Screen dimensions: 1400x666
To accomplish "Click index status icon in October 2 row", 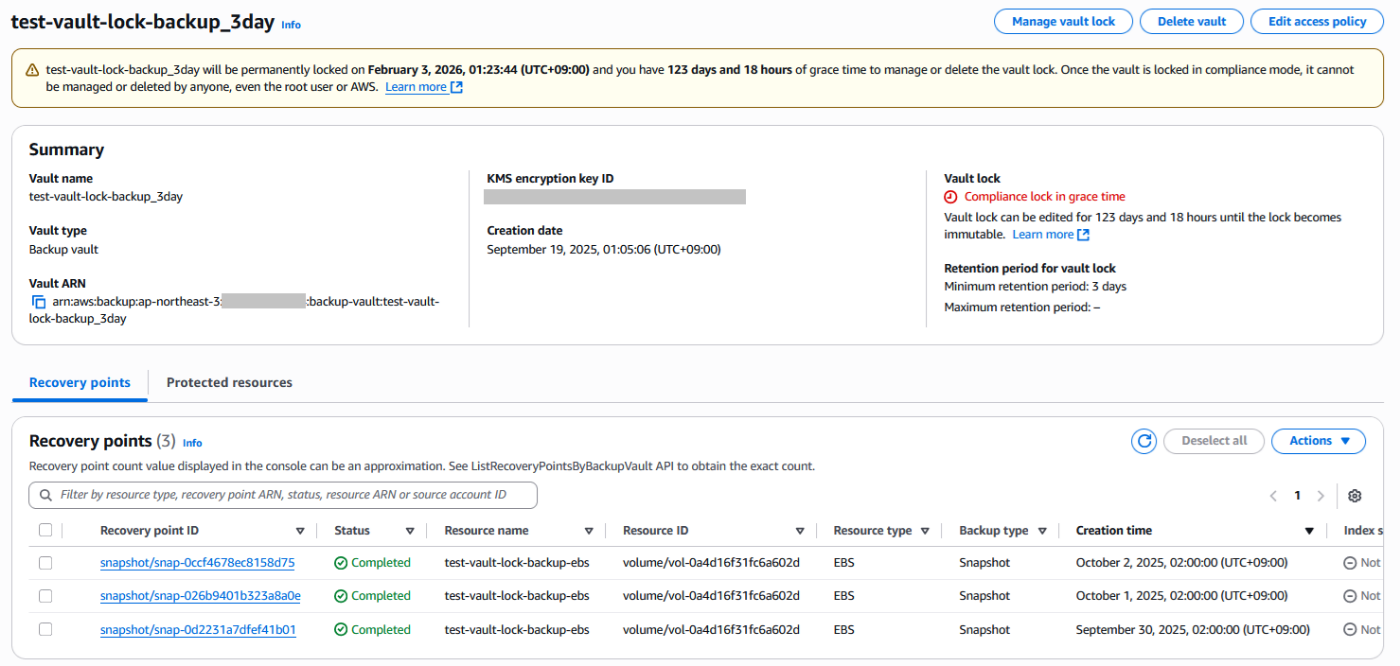I will (1350, 563).
